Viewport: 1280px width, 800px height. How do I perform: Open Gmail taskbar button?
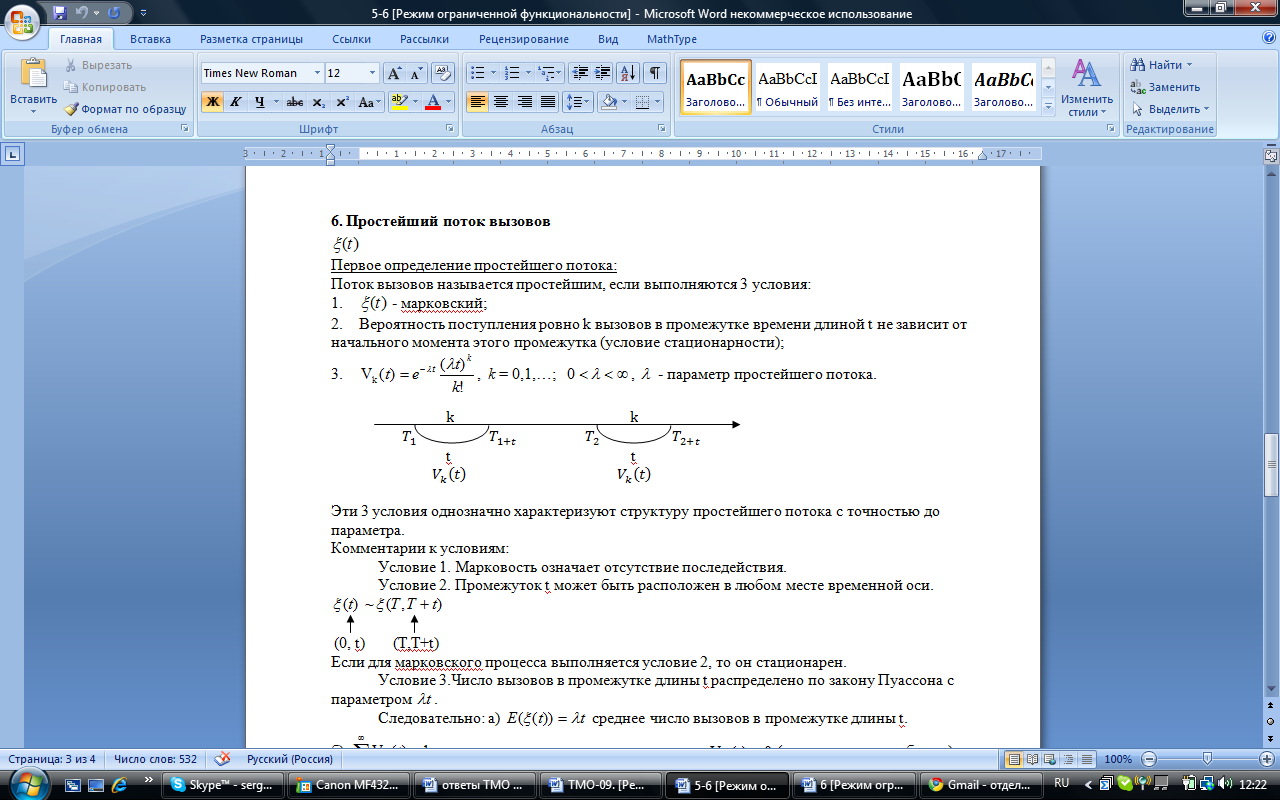pos(980,785)
